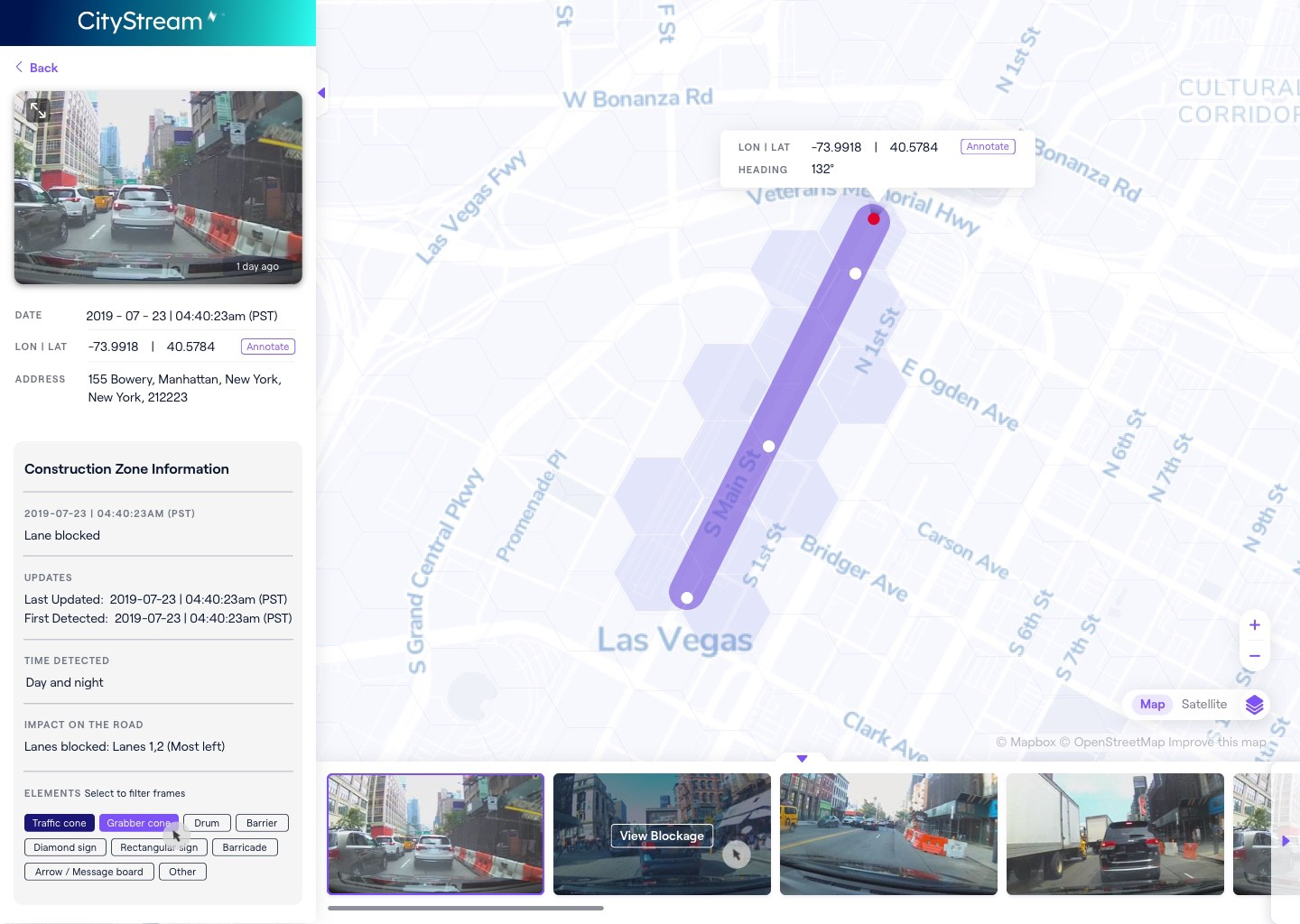Viewport: 1300px width, 924px height.
Task: Select the bottom end point of route
Action: pyautogui.click(x=687, y=598)
